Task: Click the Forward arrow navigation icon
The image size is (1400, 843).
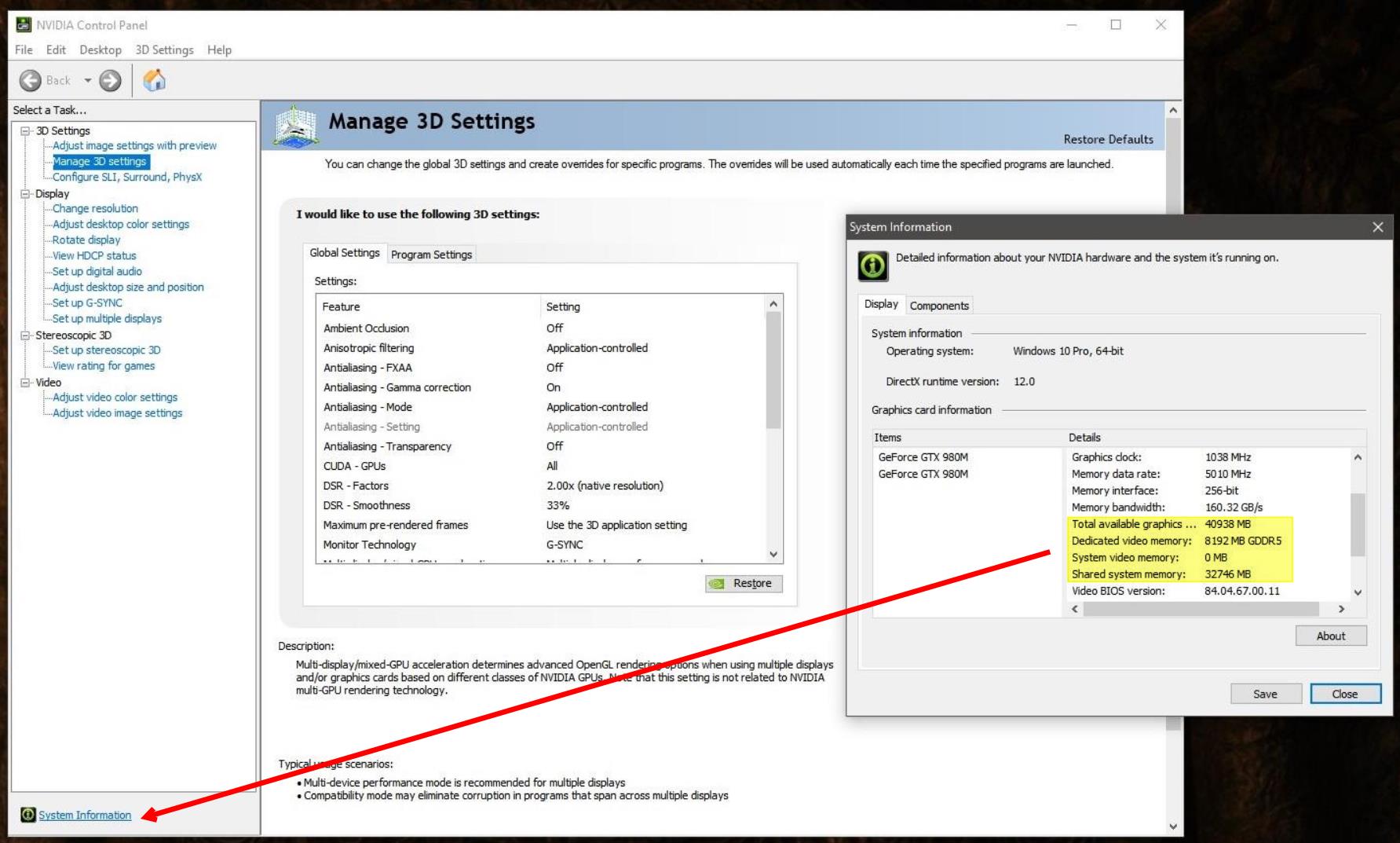Action: click(110, 80)
